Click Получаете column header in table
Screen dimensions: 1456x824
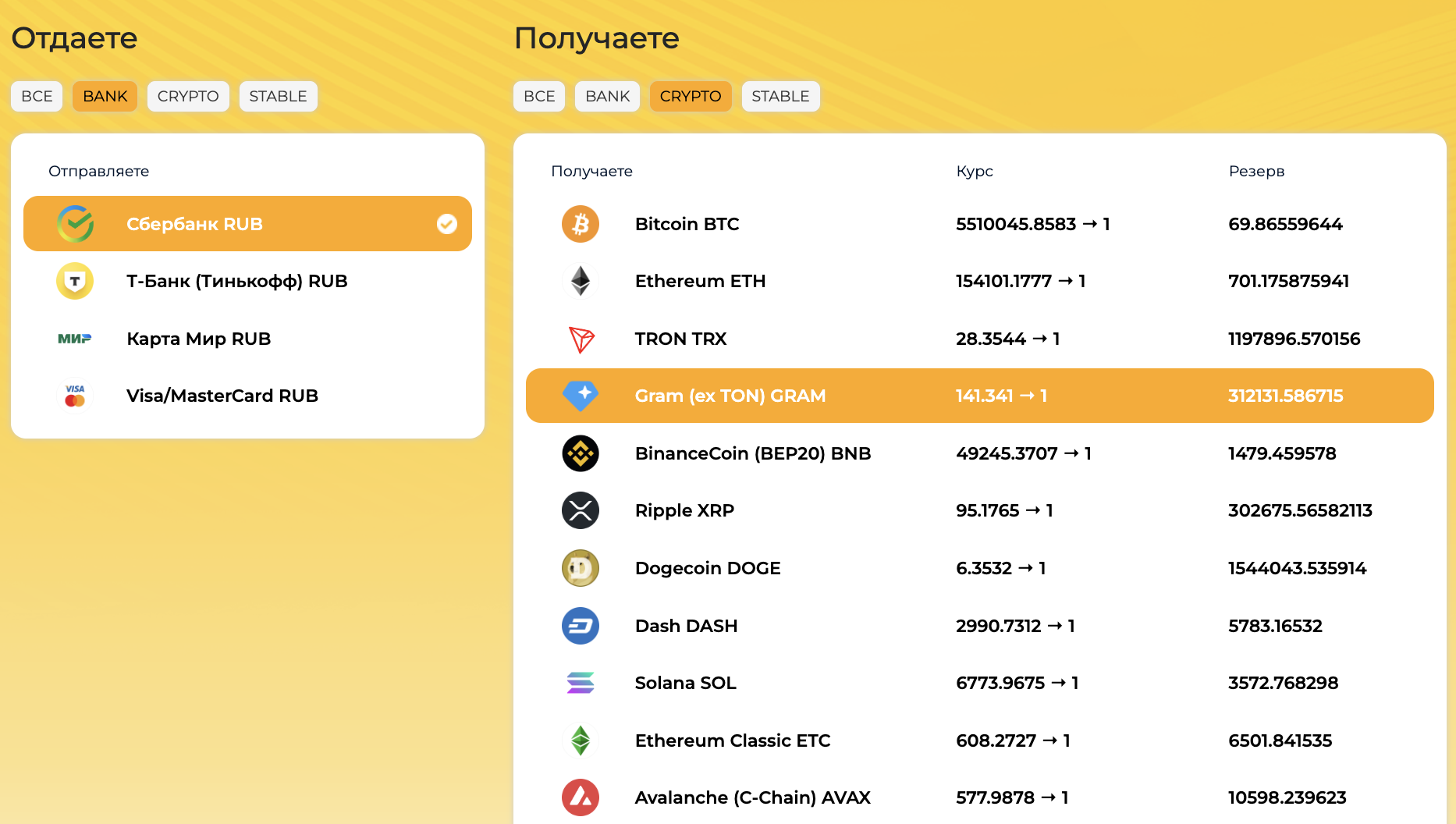click(591, 171)
